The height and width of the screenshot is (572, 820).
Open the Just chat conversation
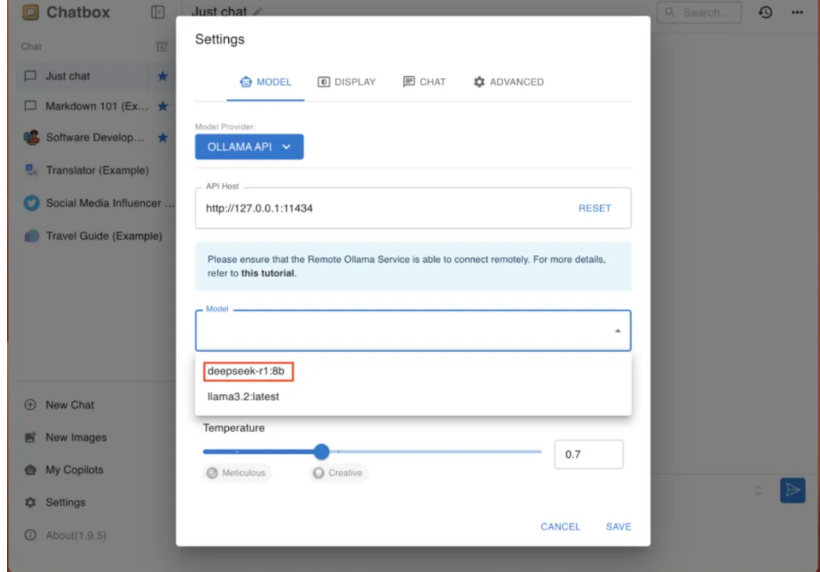96,76
